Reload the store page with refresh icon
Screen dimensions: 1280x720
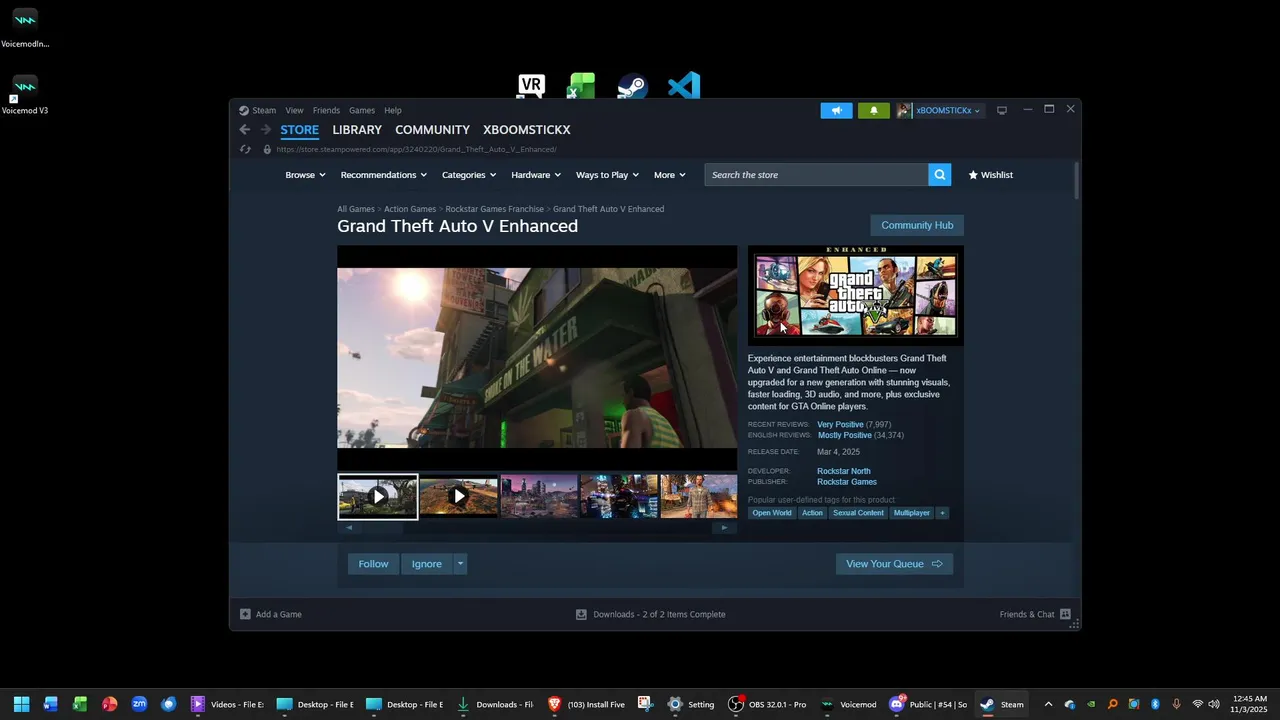coord(245,149)
